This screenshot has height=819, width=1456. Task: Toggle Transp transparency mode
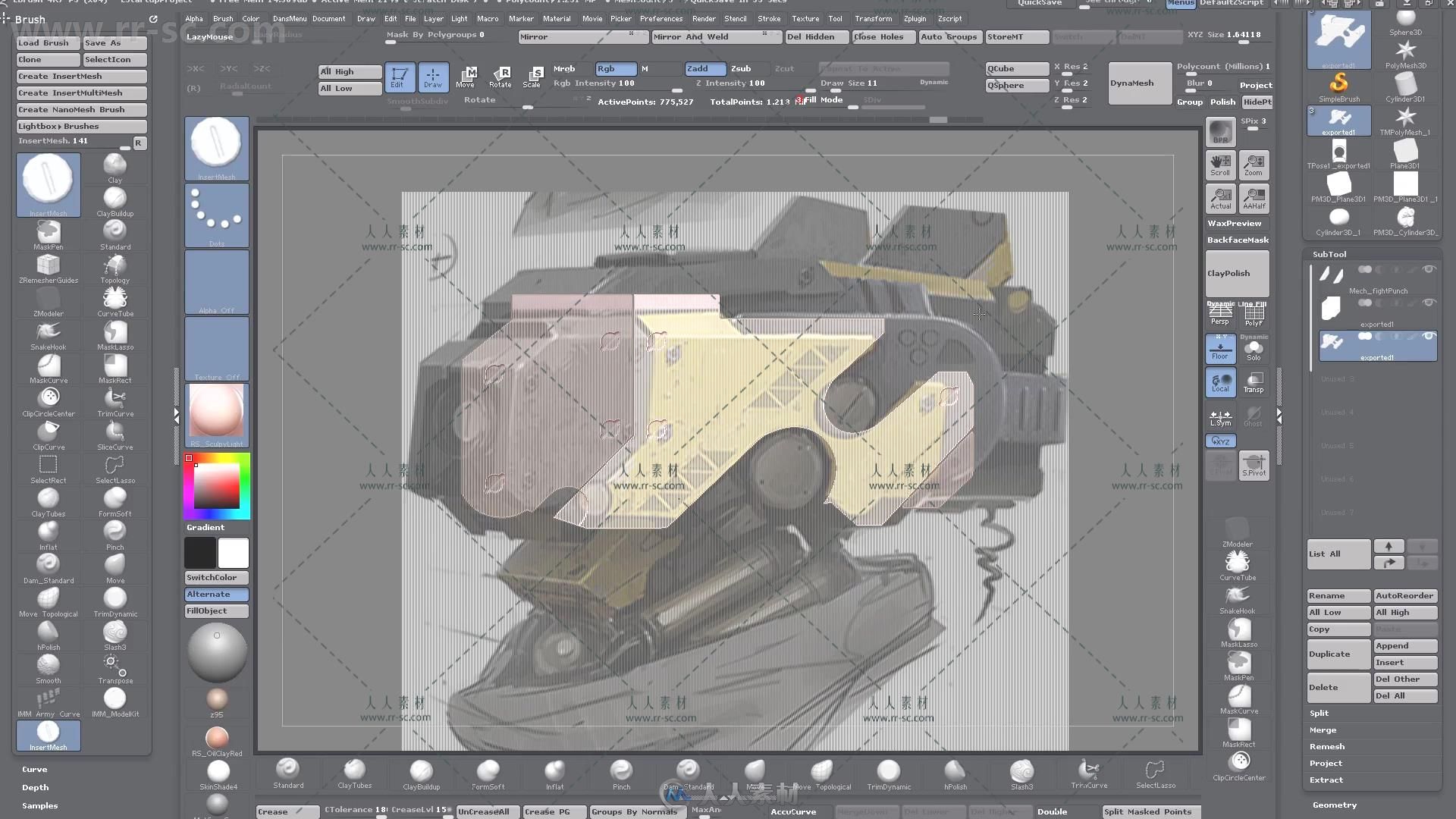coord(1254,381)
